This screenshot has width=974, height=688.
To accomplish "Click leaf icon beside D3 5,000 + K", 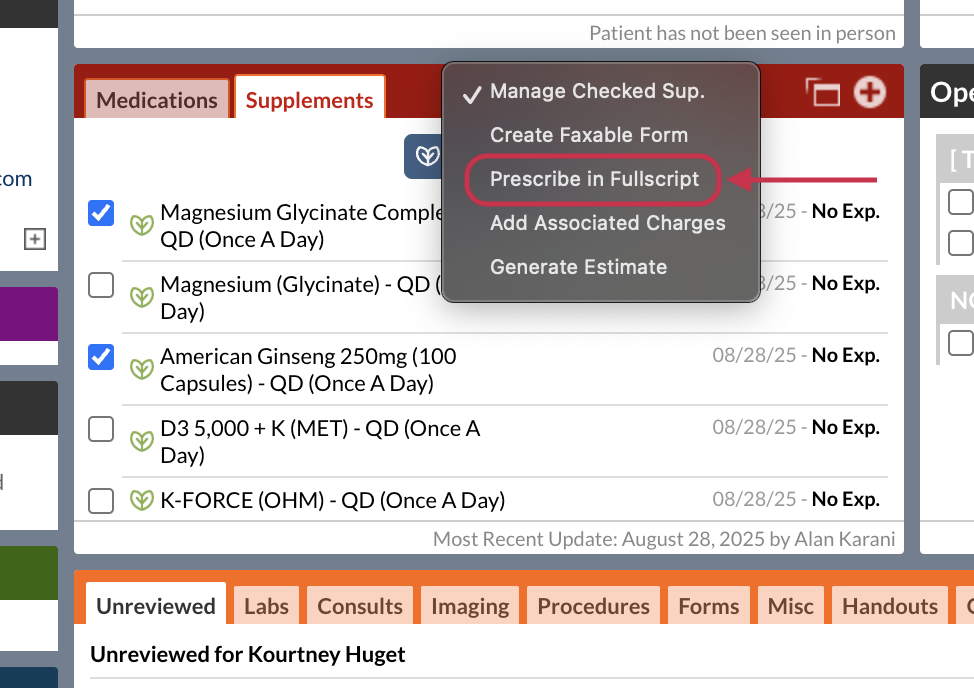I will 142,441.
